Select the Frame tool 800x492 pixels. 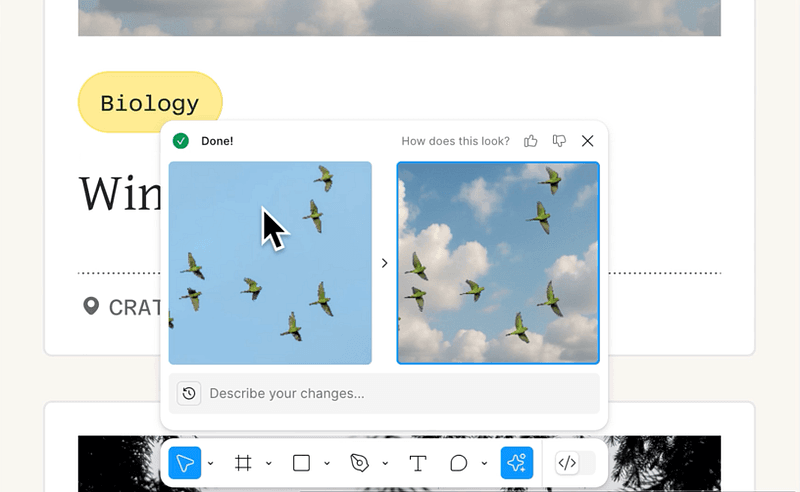point(243,463)
